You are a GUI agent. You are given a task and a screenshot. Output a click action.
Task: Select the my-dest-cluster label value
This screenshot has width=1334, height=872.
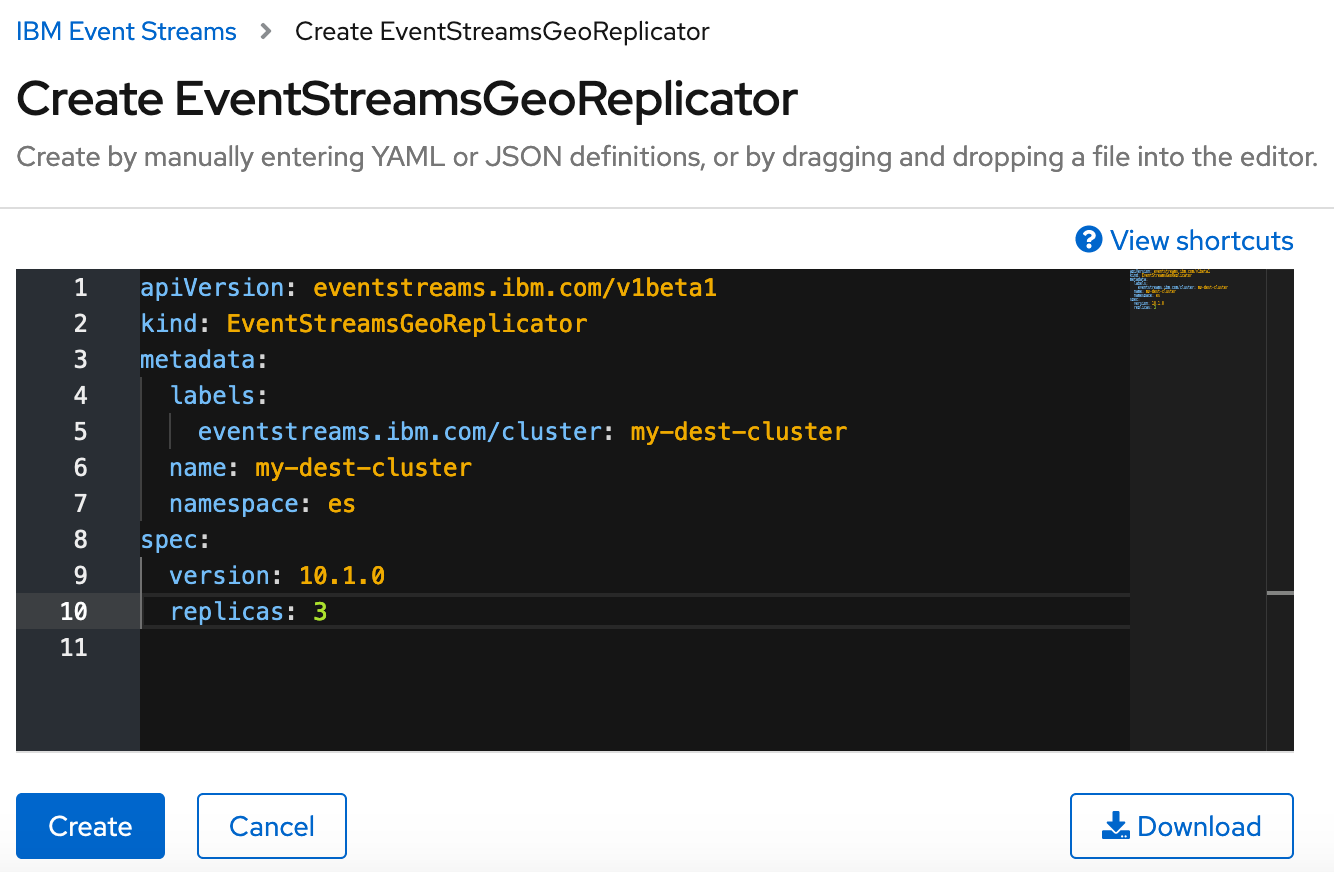tap(738, 431)
